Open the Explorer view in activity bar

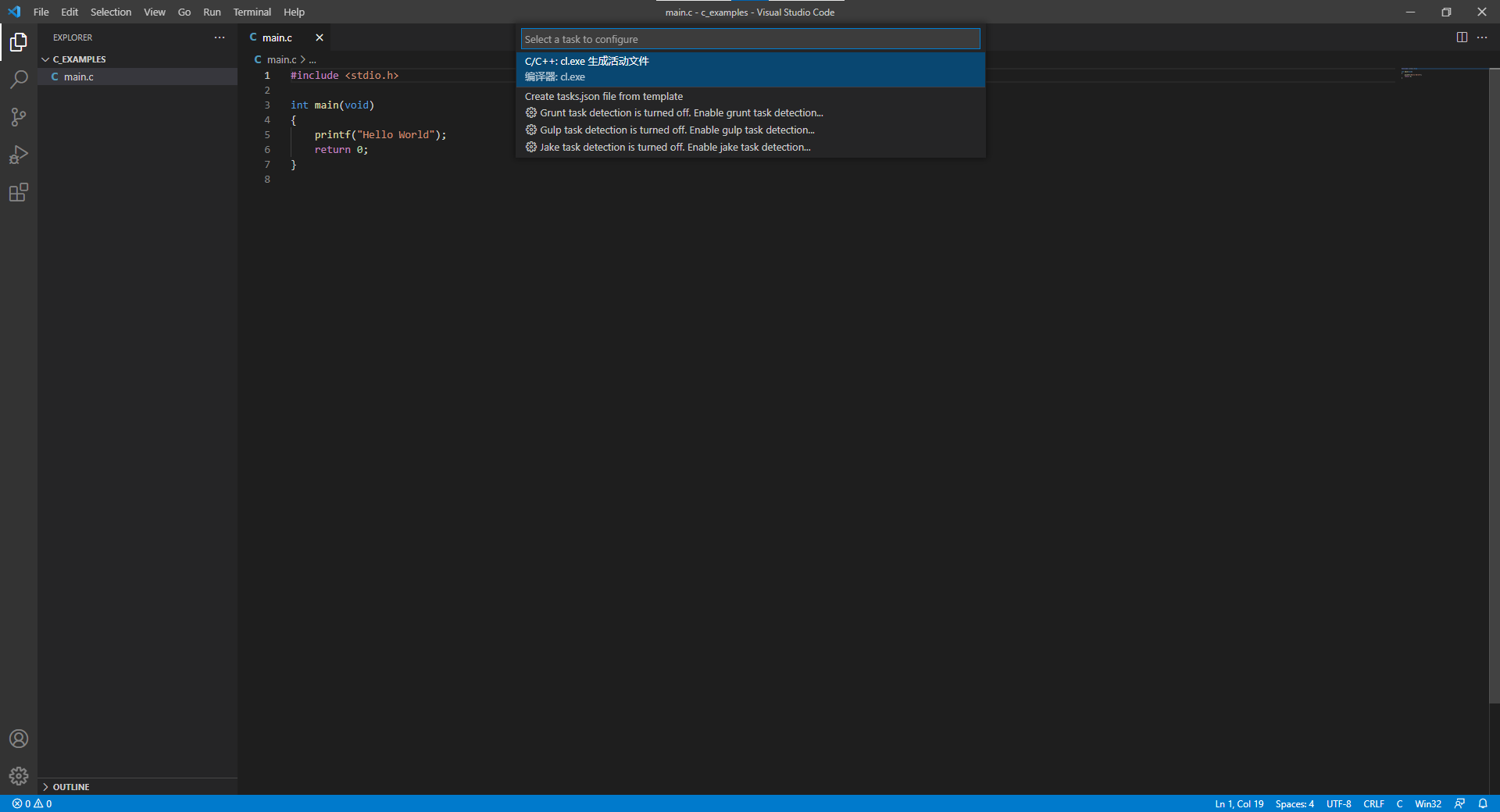(19, 41)
